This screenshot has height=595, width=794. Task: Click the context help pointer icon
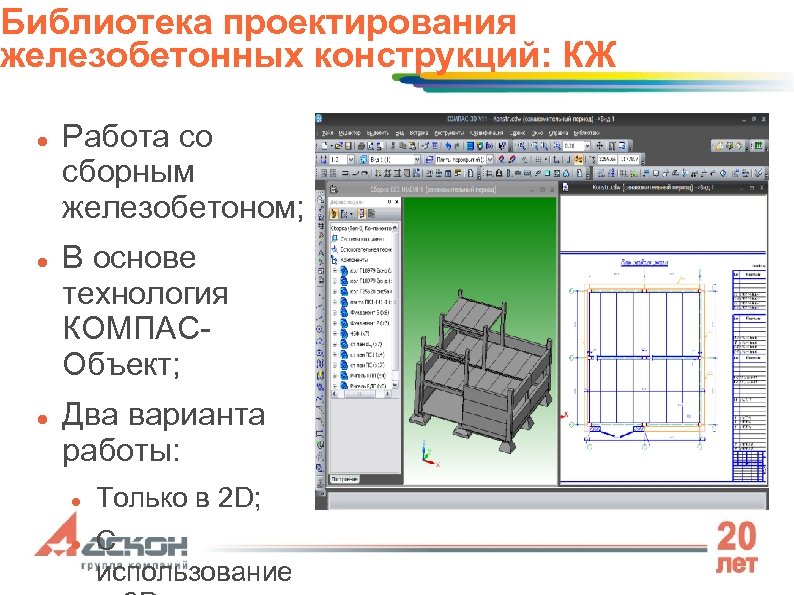pos(502,146)
